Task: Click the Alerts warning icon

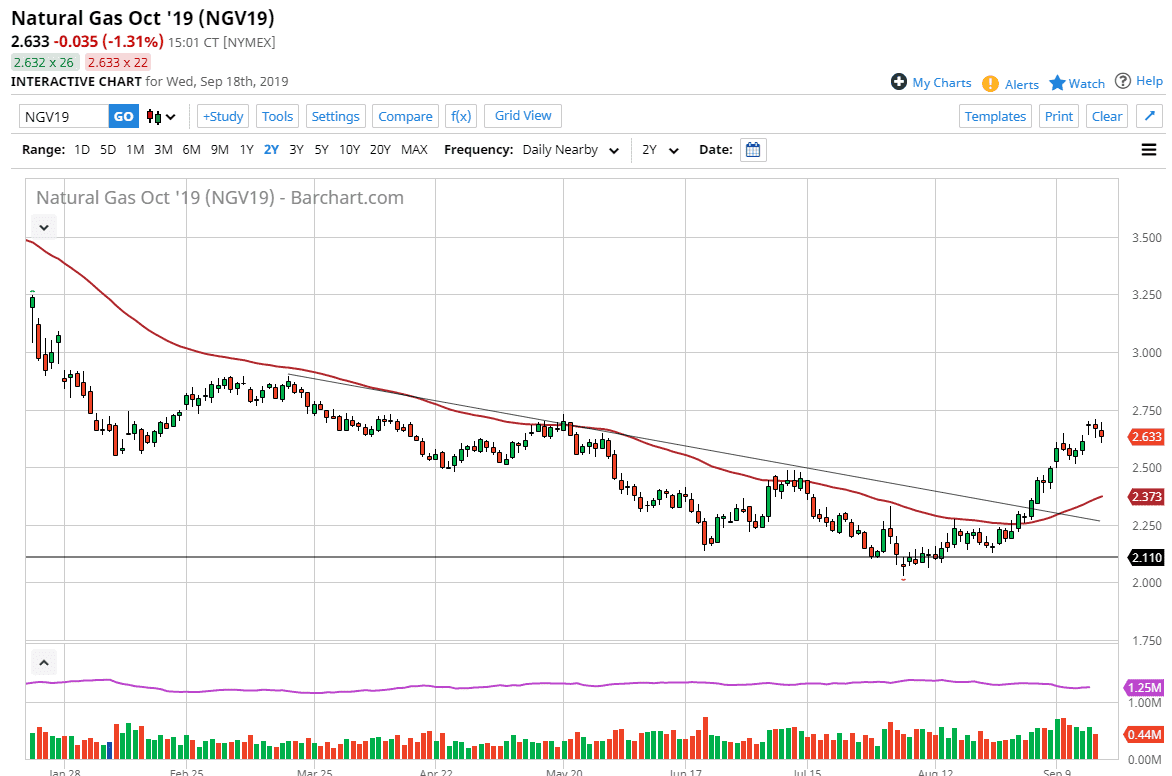Action: point(990,84)
